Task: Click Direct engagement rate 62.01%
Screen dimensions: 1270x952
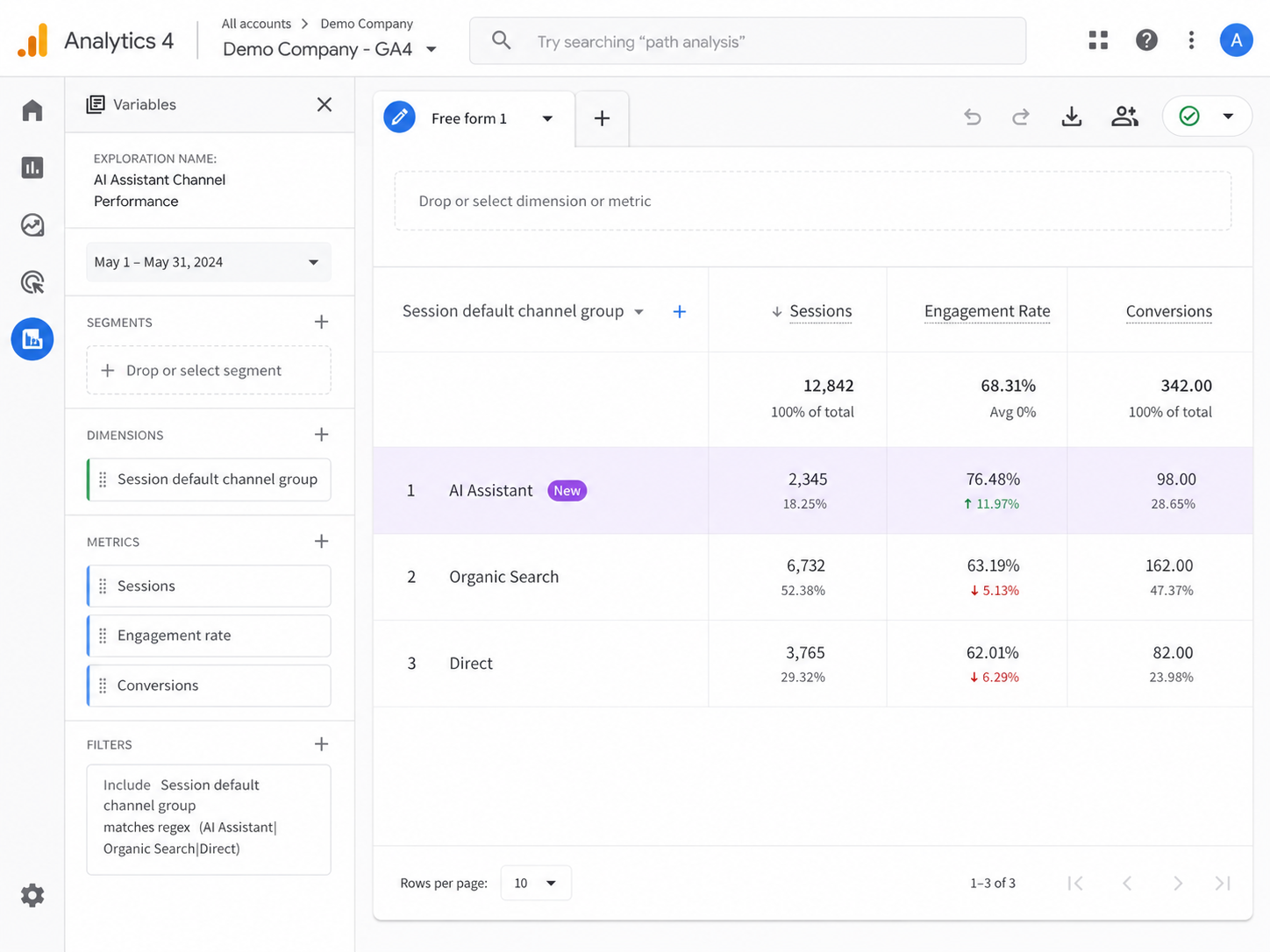Action: [993, 652]
